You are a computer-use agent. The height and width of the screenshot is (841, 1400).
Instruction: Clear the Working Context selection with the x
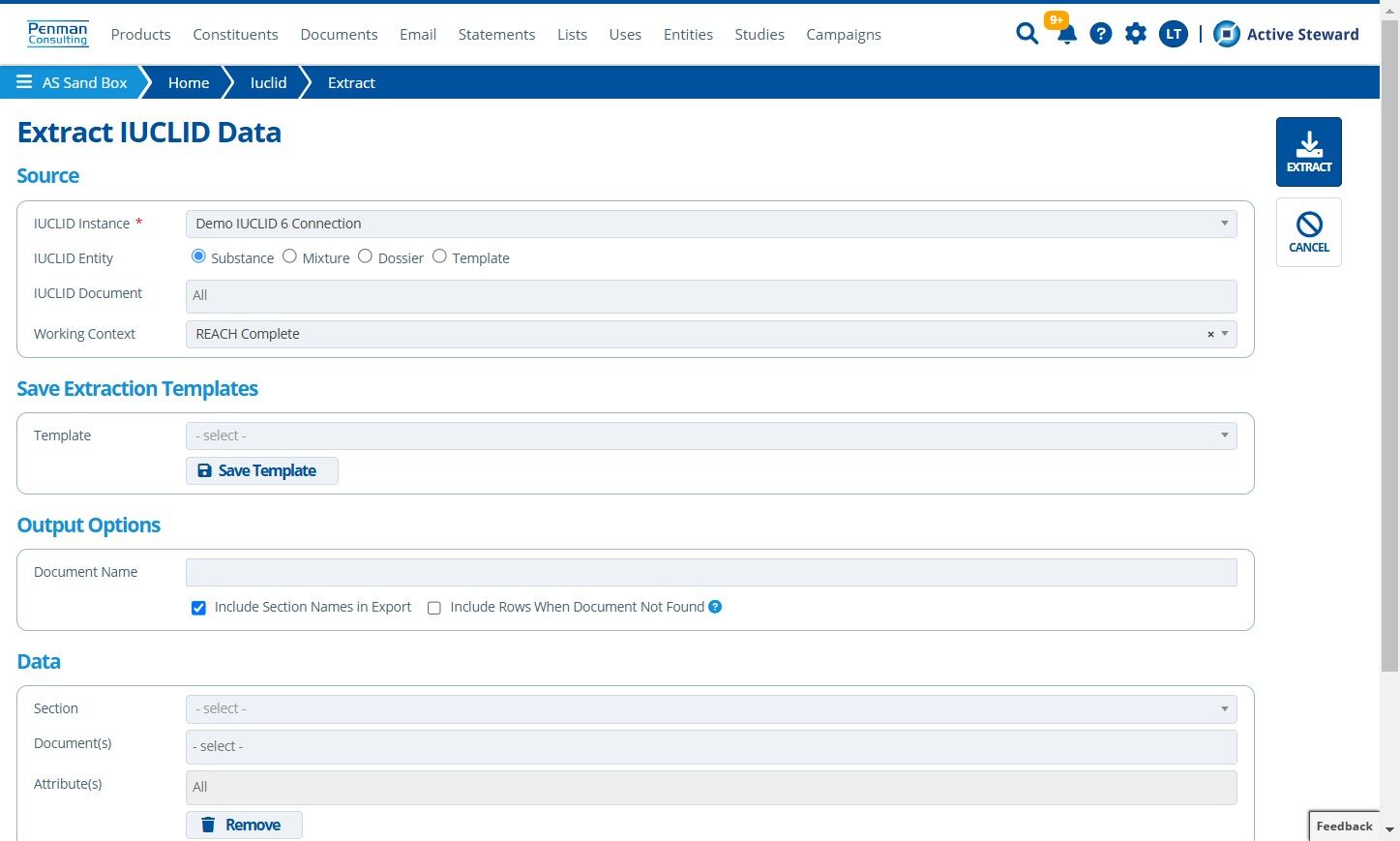pyautogui.click(x=1210, y=335)
